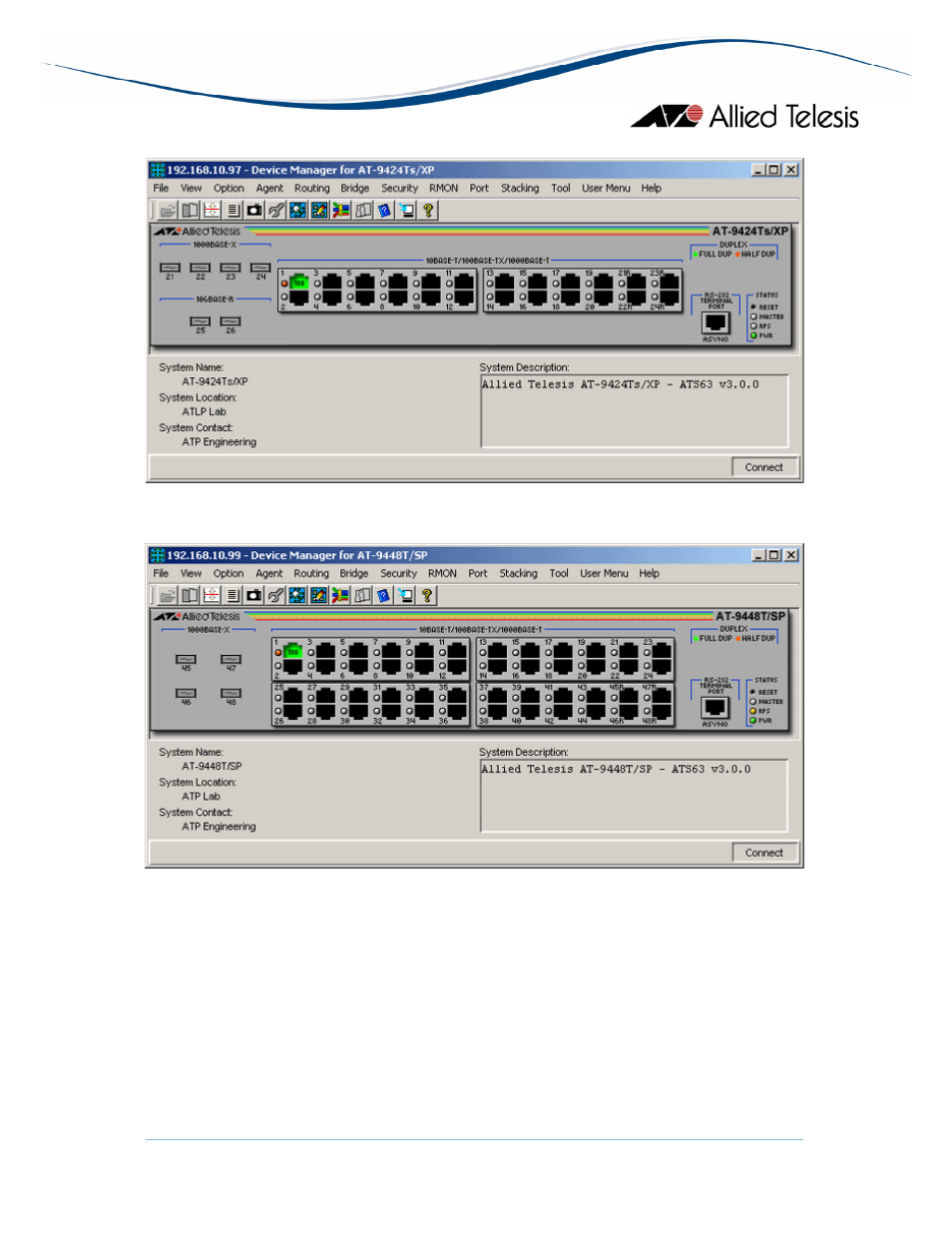This screenshot has height=1233, width=952.
Task: Click the question mark help icon in AT-9448T/SP toolbar
Action: pyautogui.click(x=427, y=596)
